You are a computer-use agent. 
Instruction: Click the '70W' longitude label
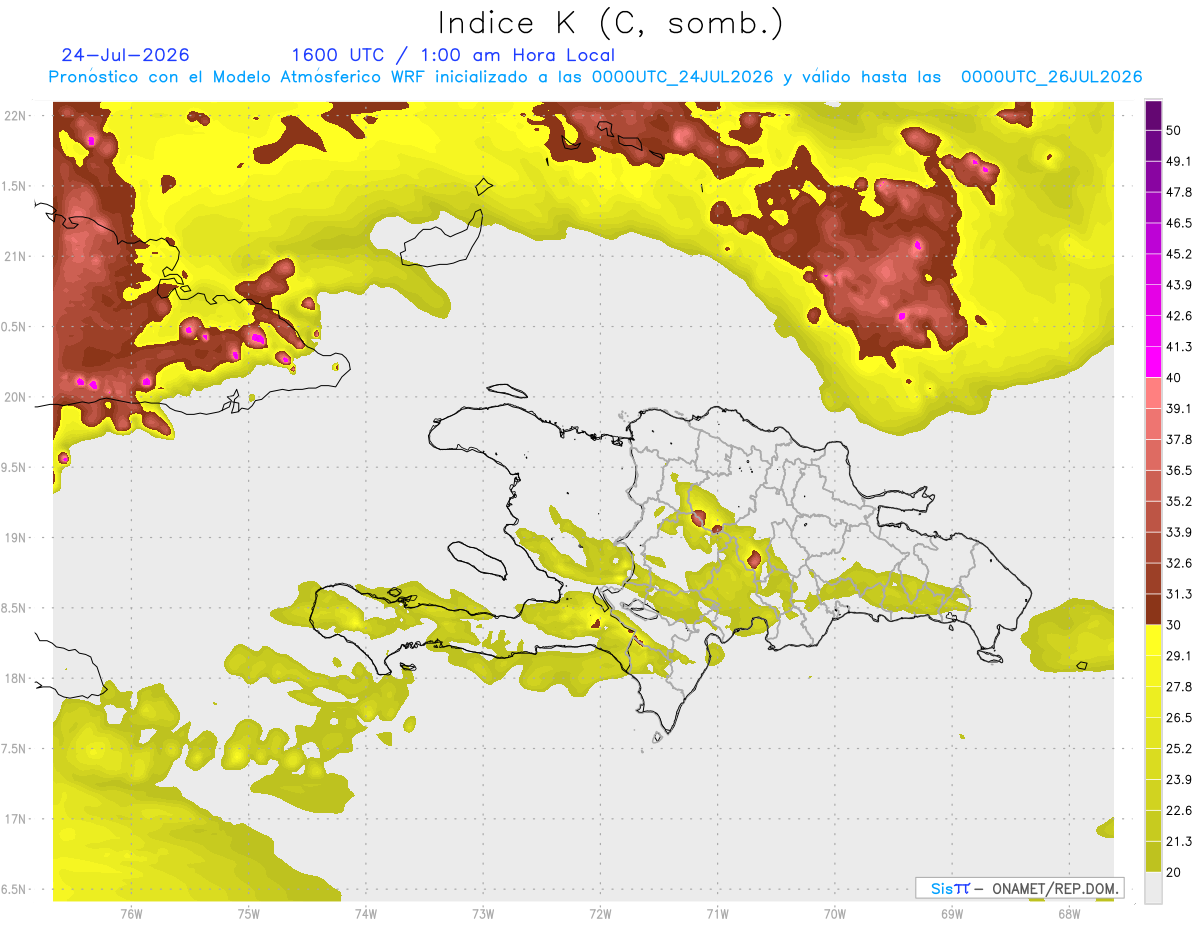pos(835,912)
